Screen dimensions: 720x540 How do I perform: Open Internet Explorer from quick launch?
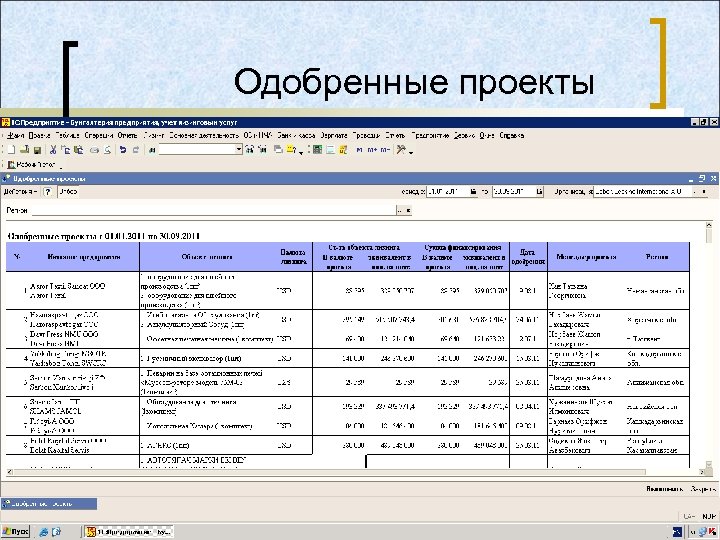44,532
